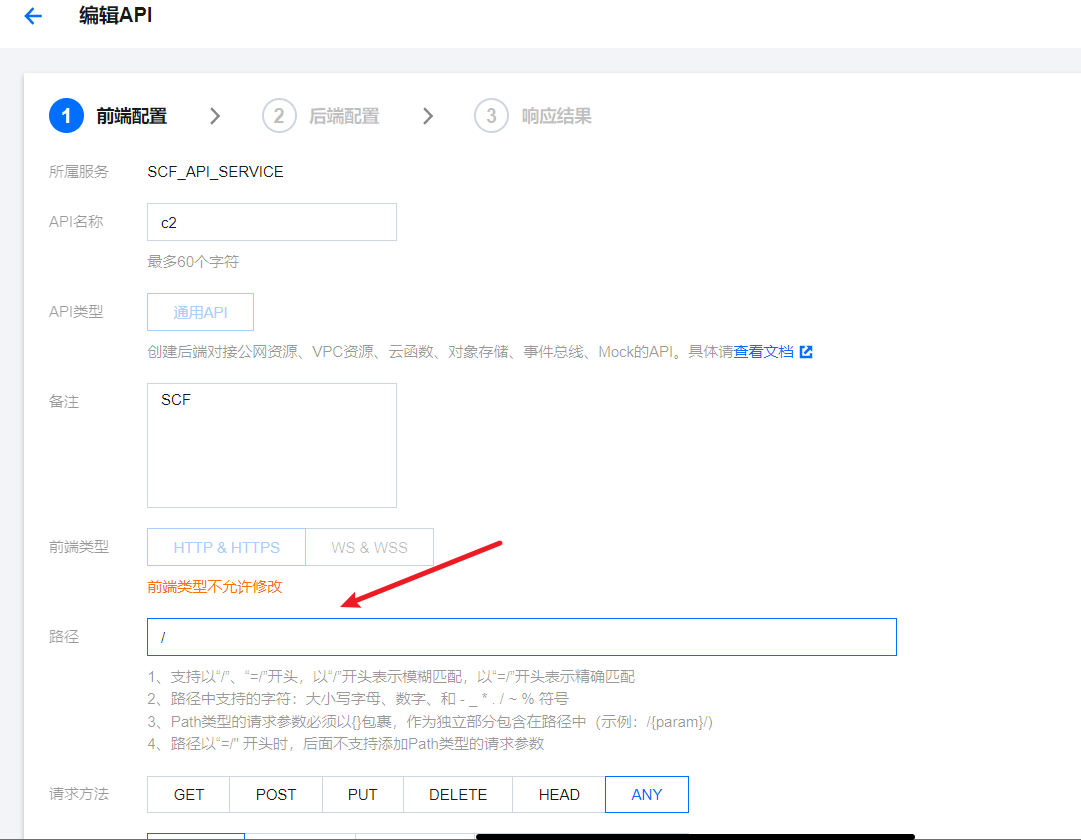This screenshot has width=1081, height=840.
Task: Select the ANY request method option
Action: pos(647,794)
